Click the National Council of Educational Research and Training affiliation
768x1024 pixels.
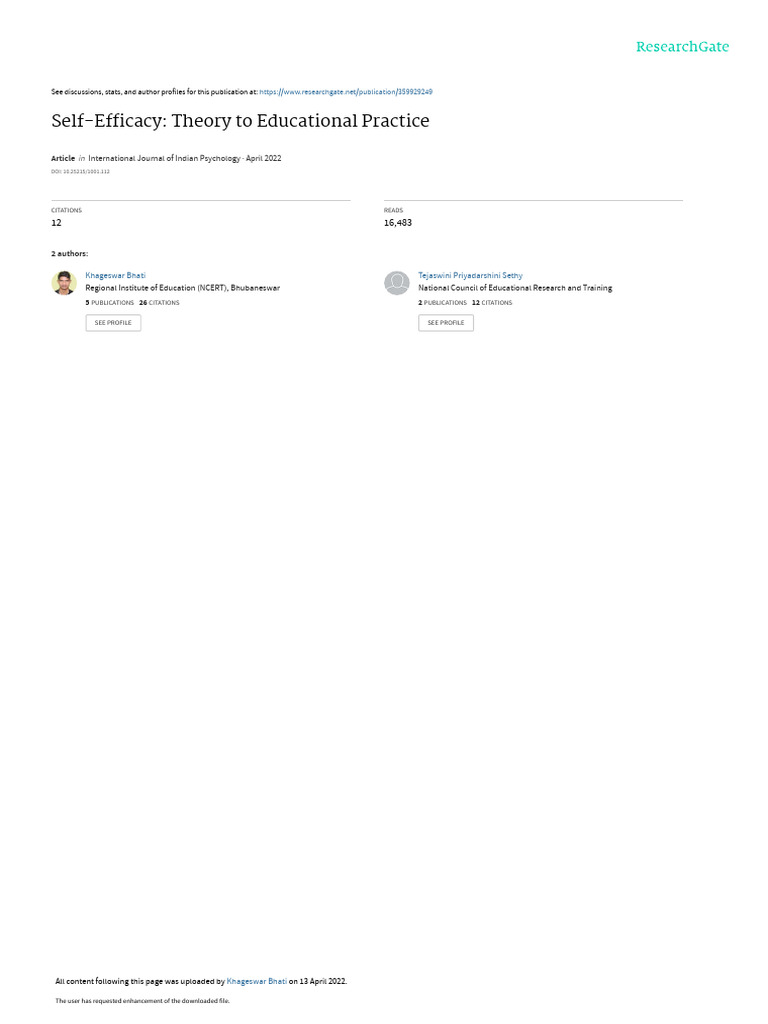515,288
